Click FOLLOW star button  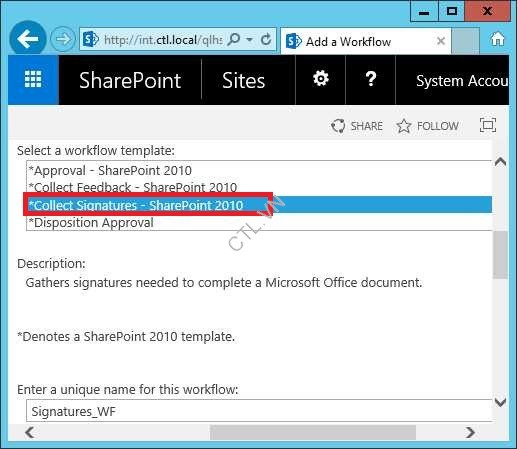tap(428, 126)
